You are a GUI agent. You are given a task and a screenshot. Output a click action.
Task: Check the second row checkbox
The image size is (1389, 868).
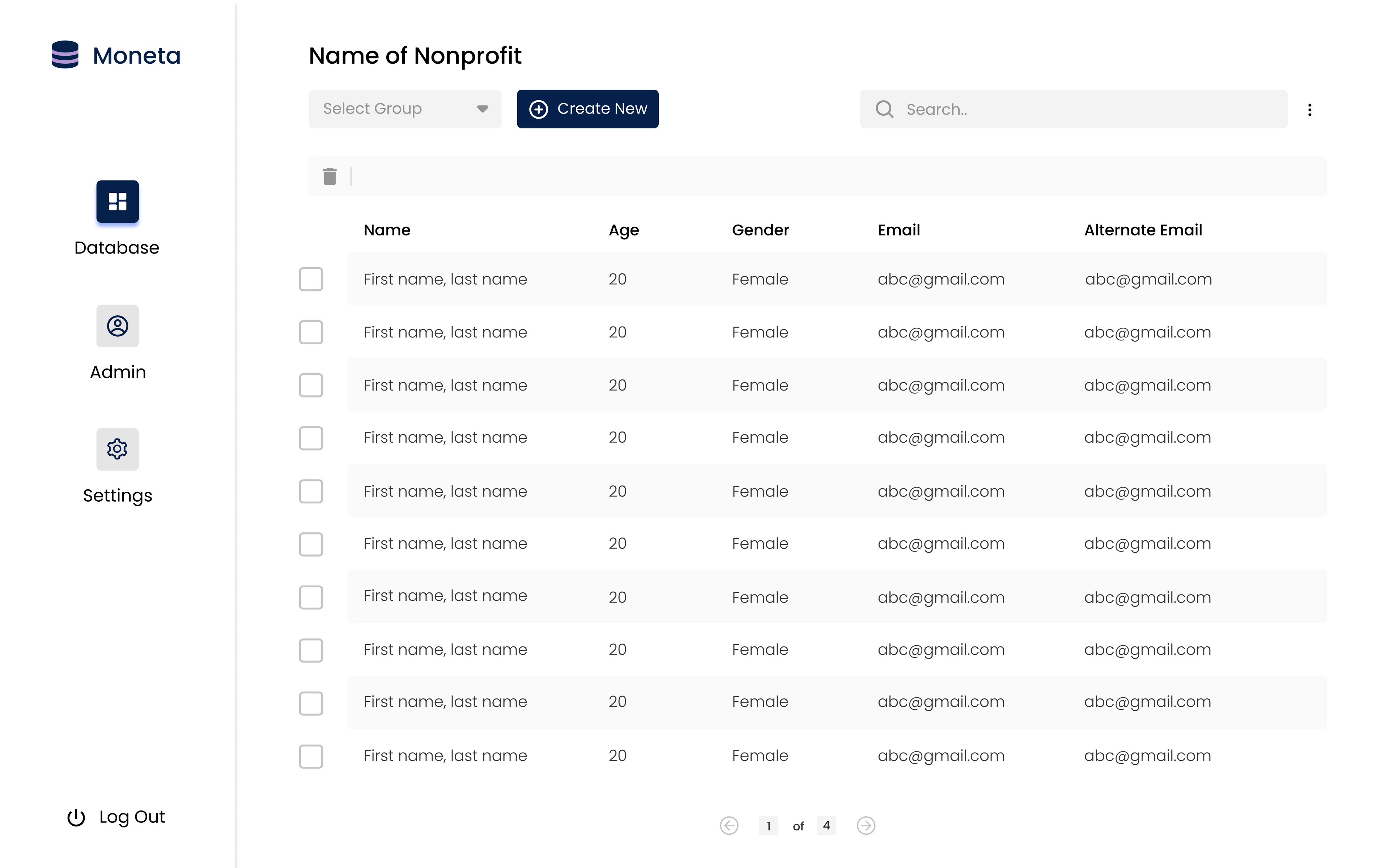[x=311, y=332]
